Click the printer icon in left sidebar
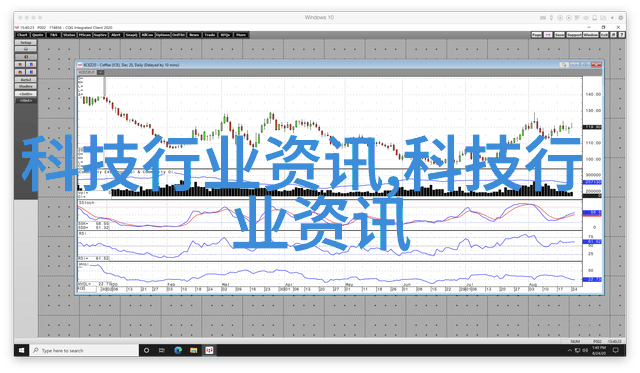The width and height of the screenshot is (640, 373). coord(26,49)
